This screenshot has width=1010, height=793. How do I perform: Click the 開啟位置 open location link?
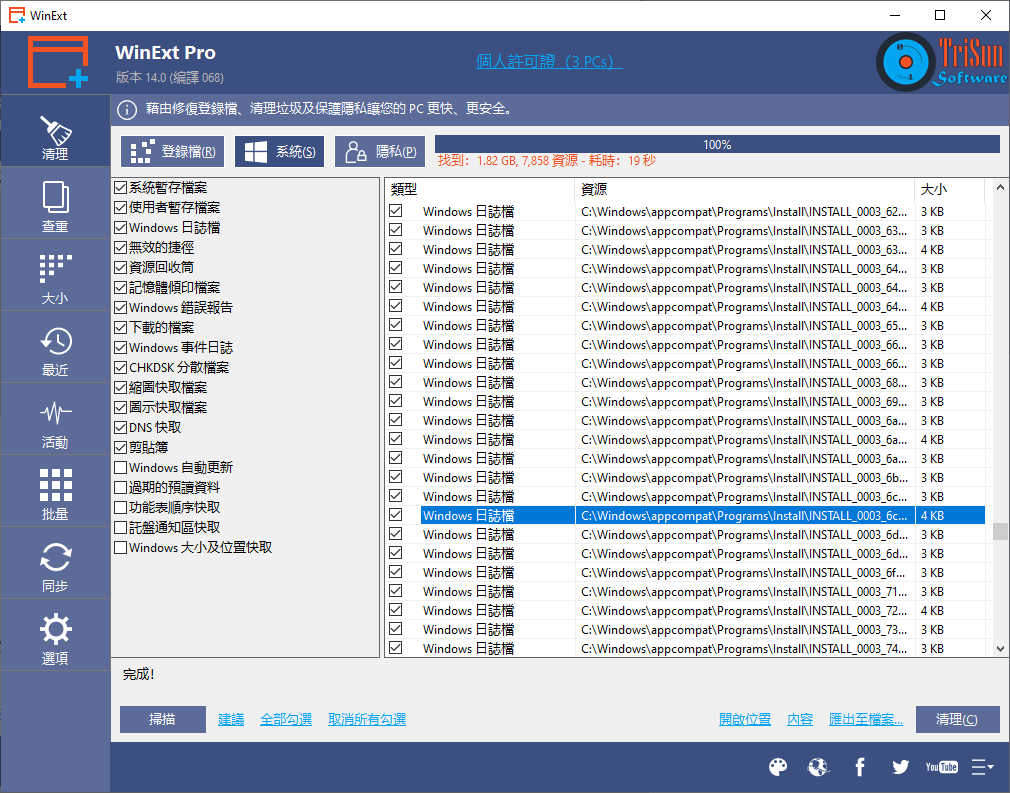click(x=745, y=720)
